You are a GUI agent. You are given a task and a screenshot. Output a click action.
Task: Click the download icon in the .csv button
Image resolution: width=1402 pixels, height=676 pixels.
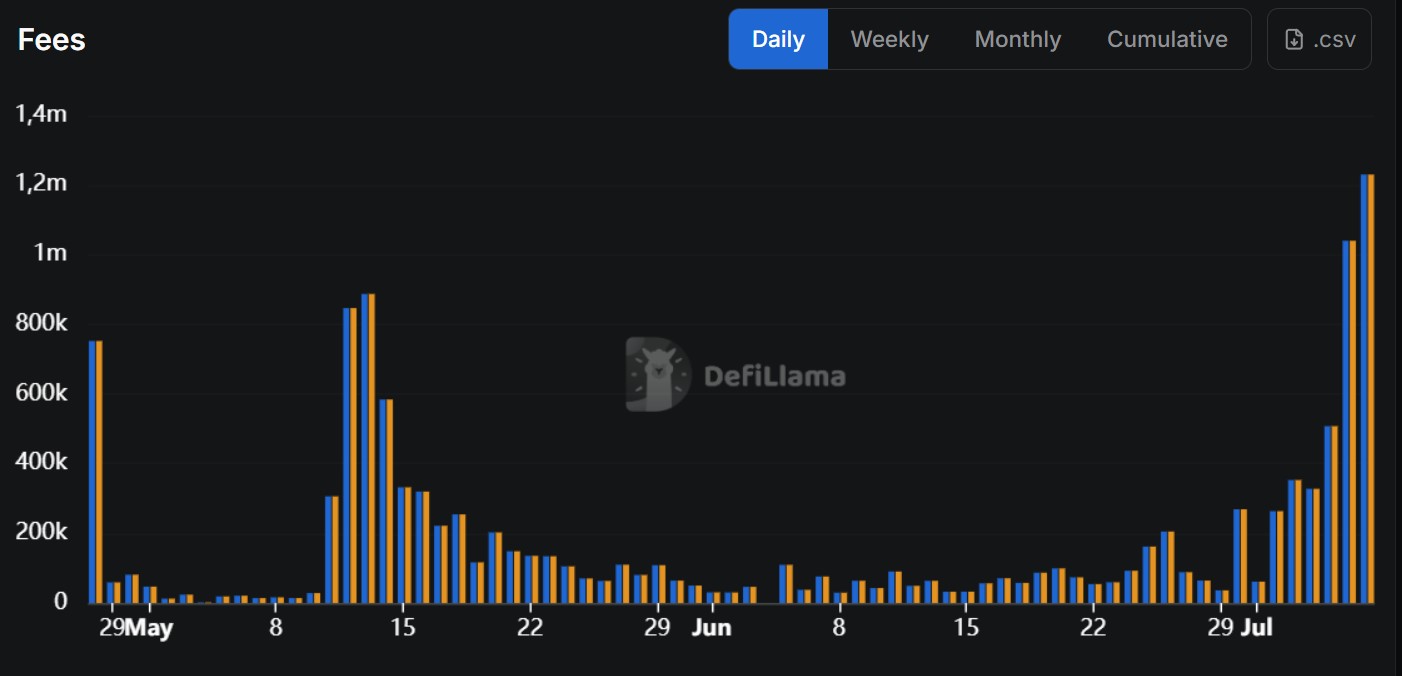click(1294, 40)
